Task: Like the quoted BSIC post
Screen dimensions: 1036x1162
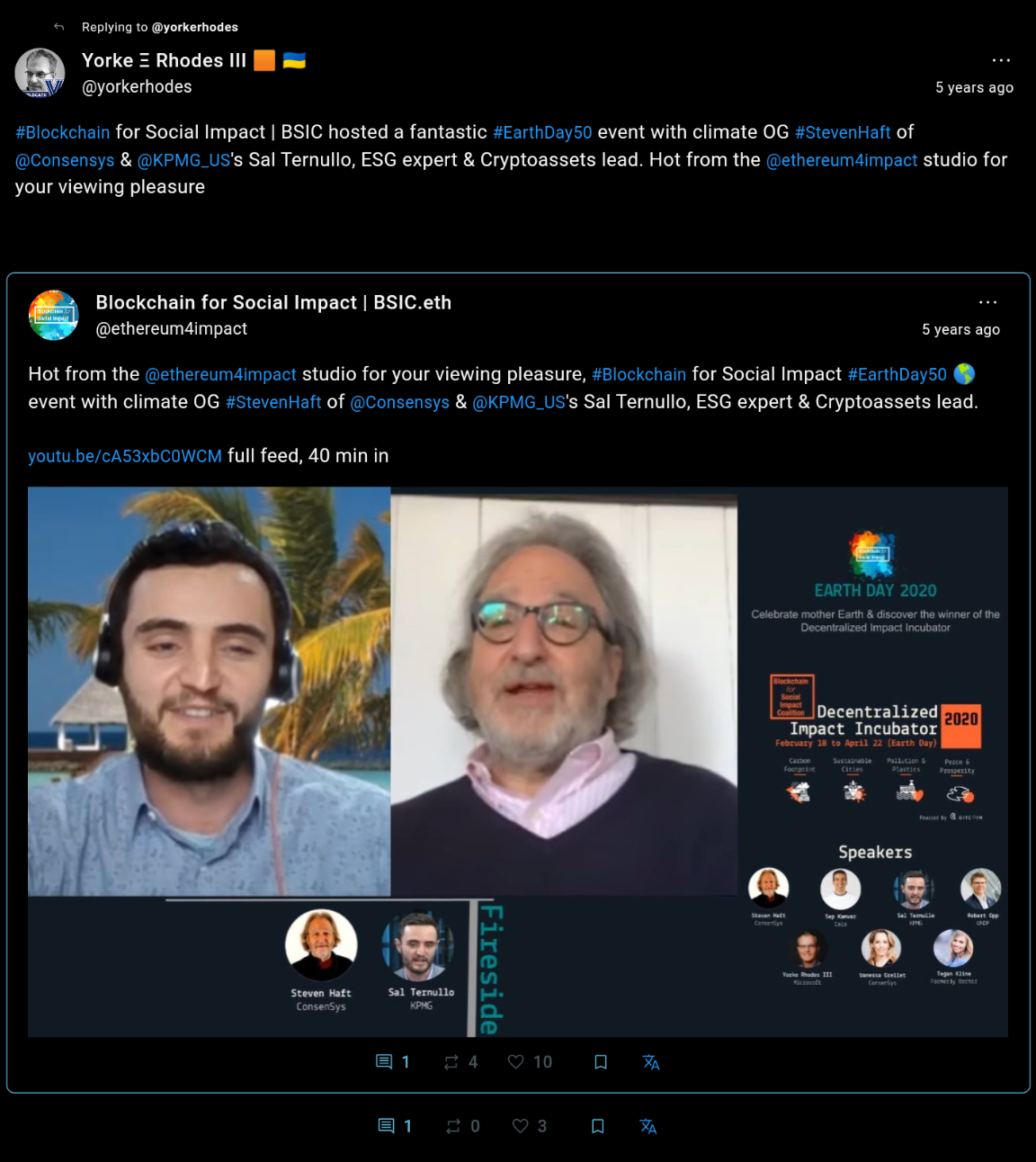Action: [x=515, y=1062]
